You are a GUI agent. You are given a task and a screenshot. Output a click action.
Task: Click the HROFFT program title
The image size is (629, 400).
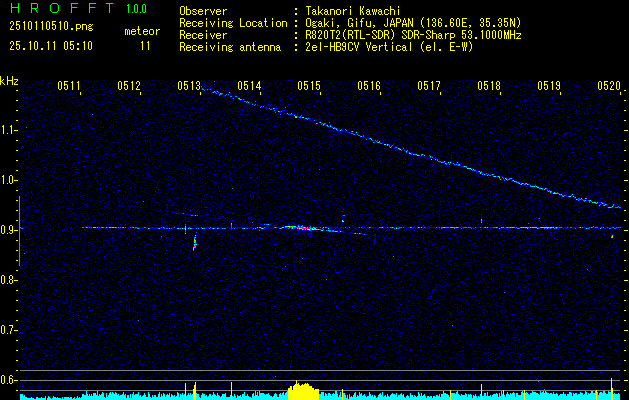coord(63,8)
